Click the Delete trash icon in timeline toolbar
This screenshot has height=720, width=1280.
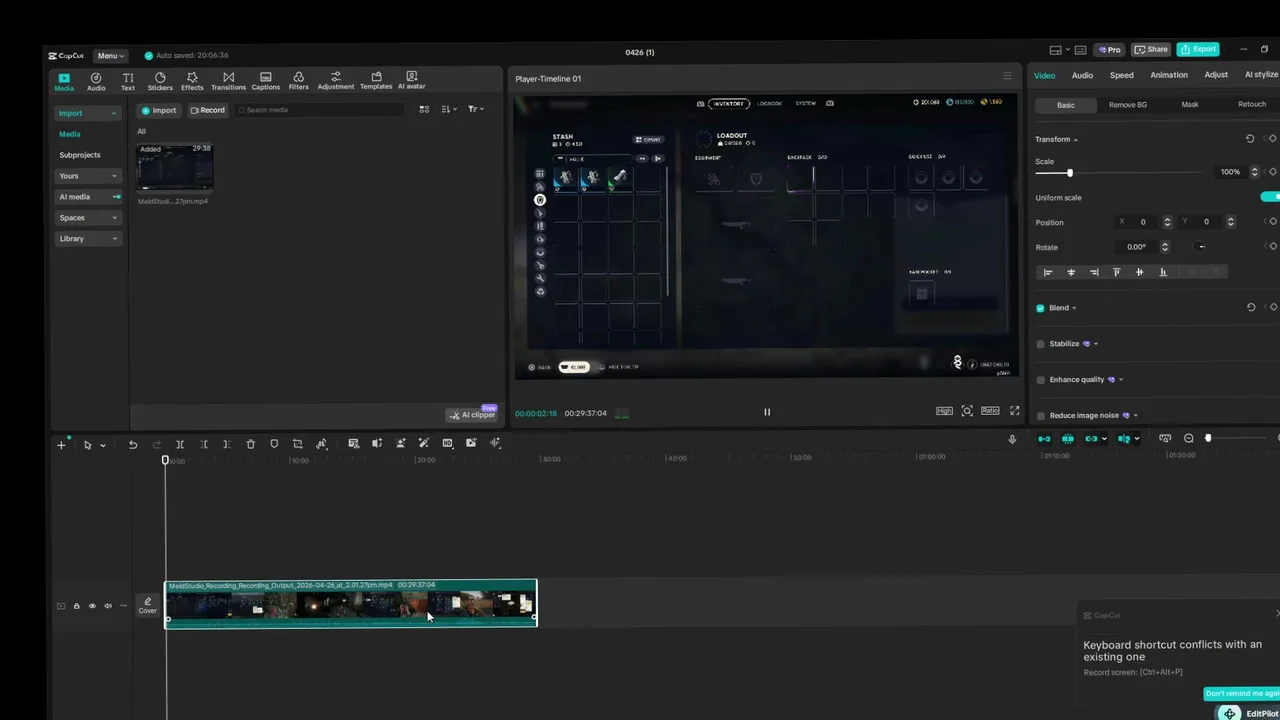click(x=251, y=444)
